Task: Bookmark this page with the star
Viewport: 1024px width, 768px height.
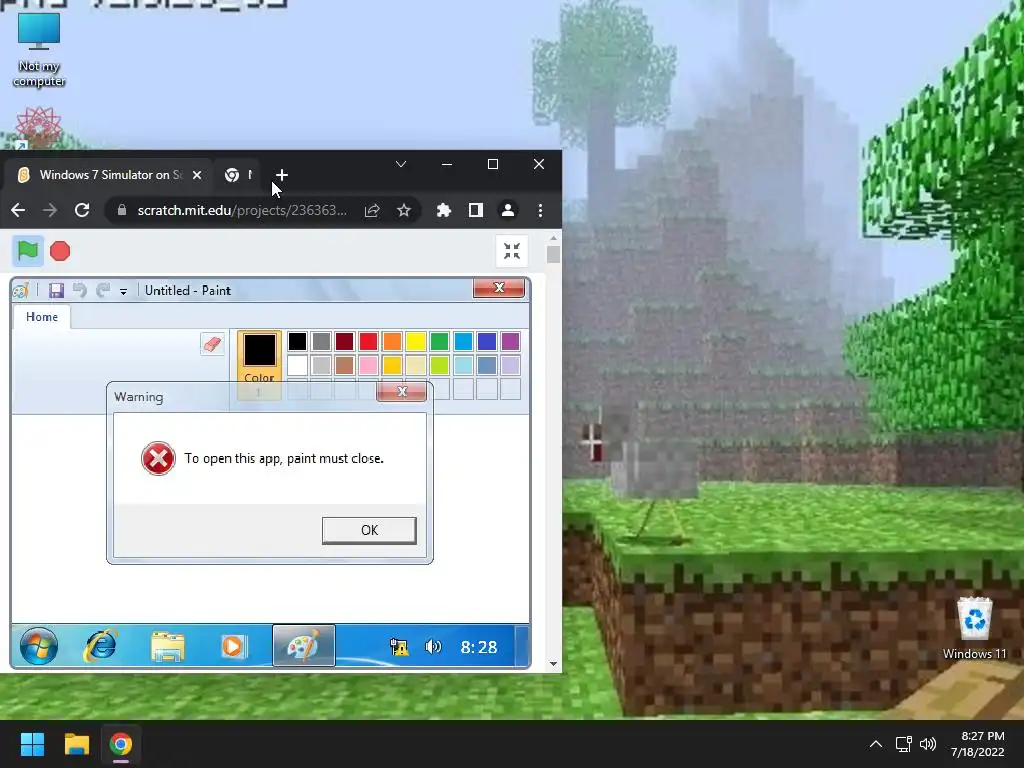Action: click(404, 210)
